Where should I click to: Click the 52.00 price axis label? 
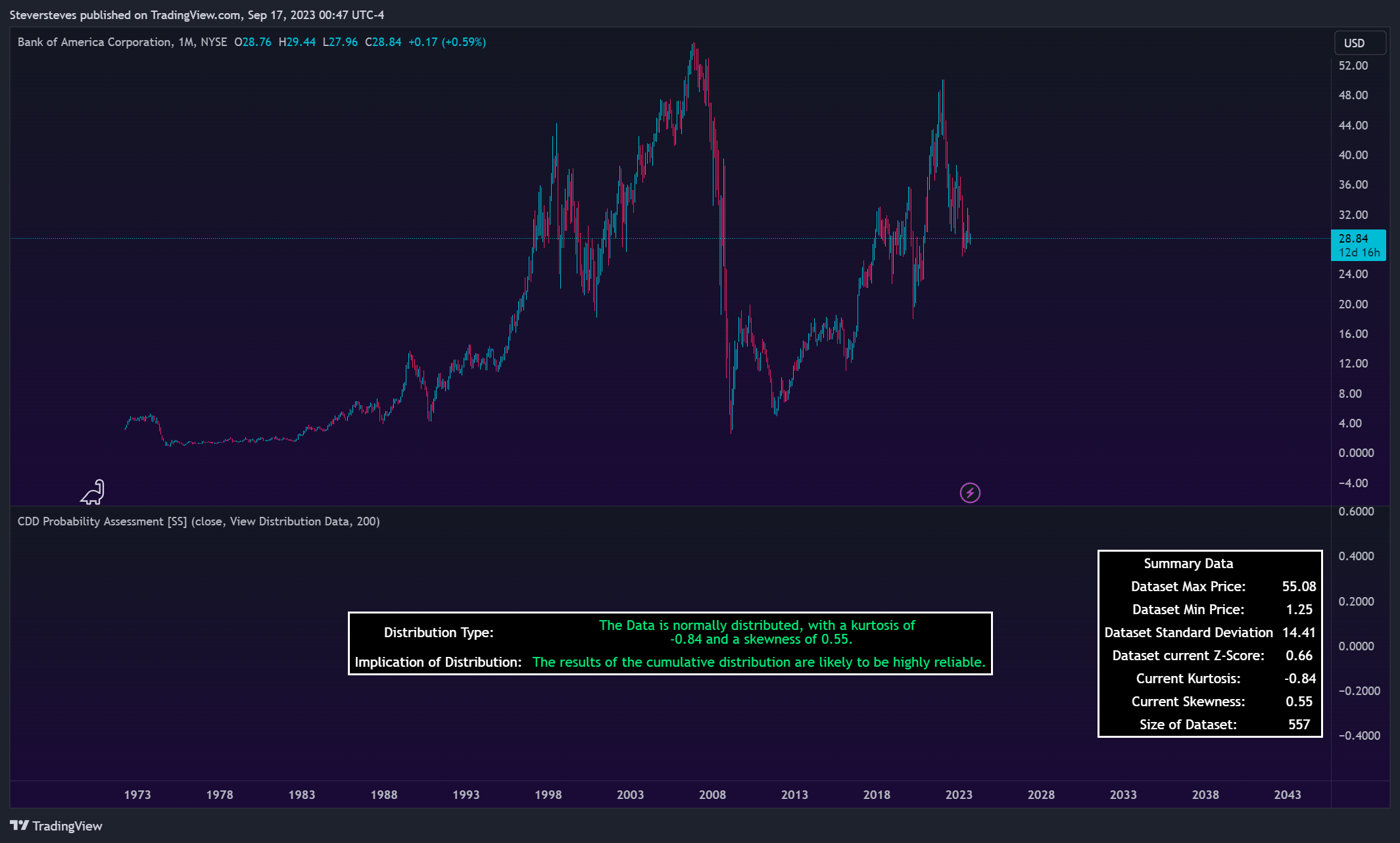click(1353, 66)
